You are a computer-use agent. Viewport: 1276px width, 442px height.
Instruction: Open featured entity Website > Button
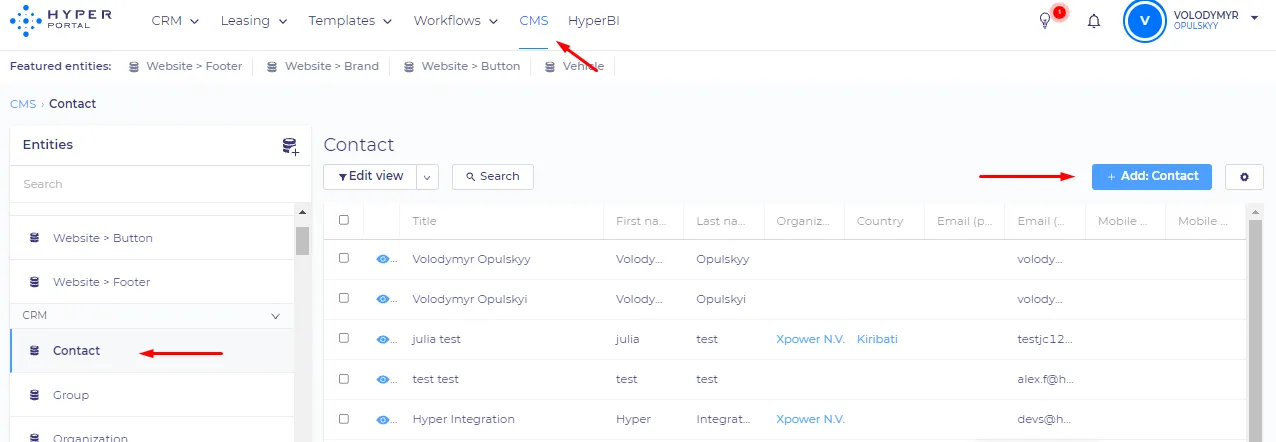pos(471,66)
